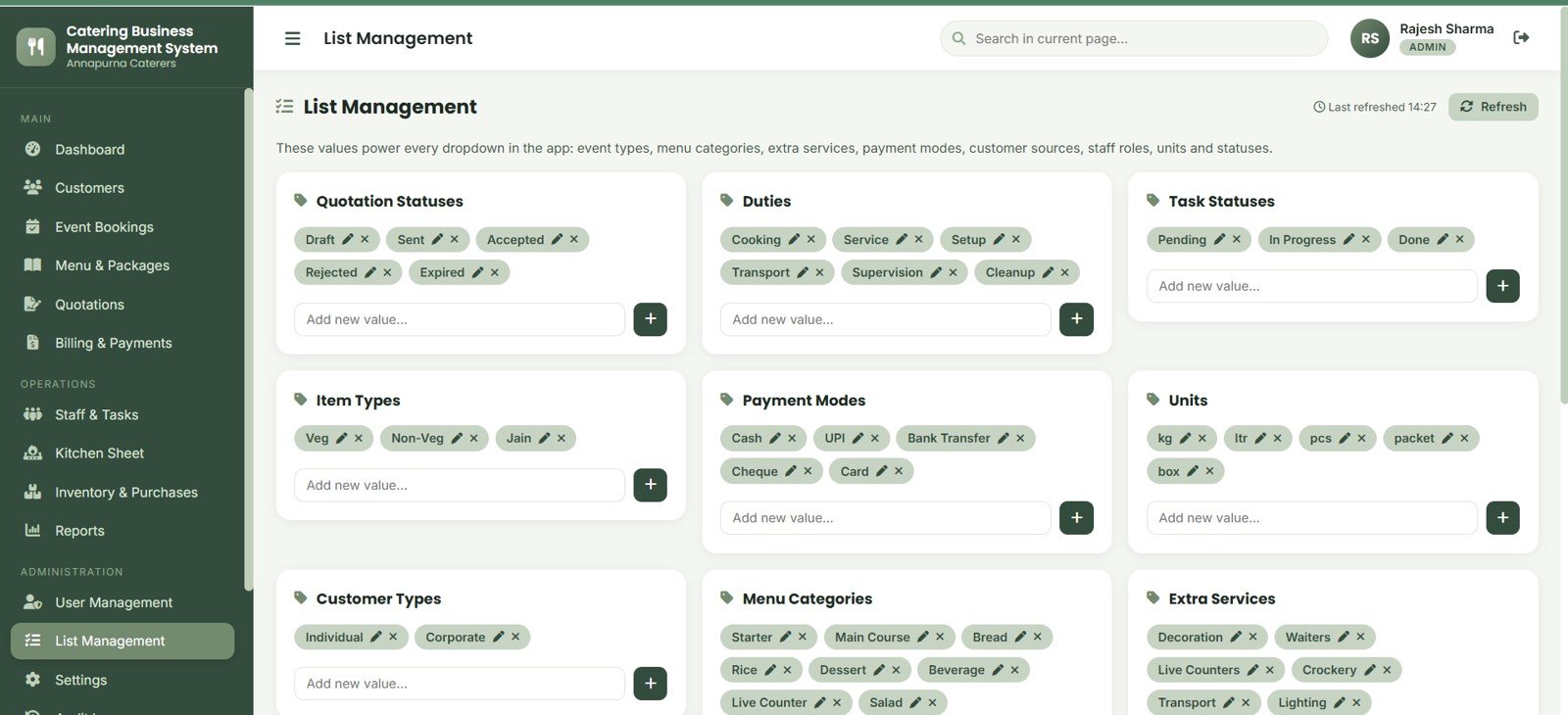1568x715 pixels.
Task: Go to Billing & Payments
Action: tap(122, 343)
